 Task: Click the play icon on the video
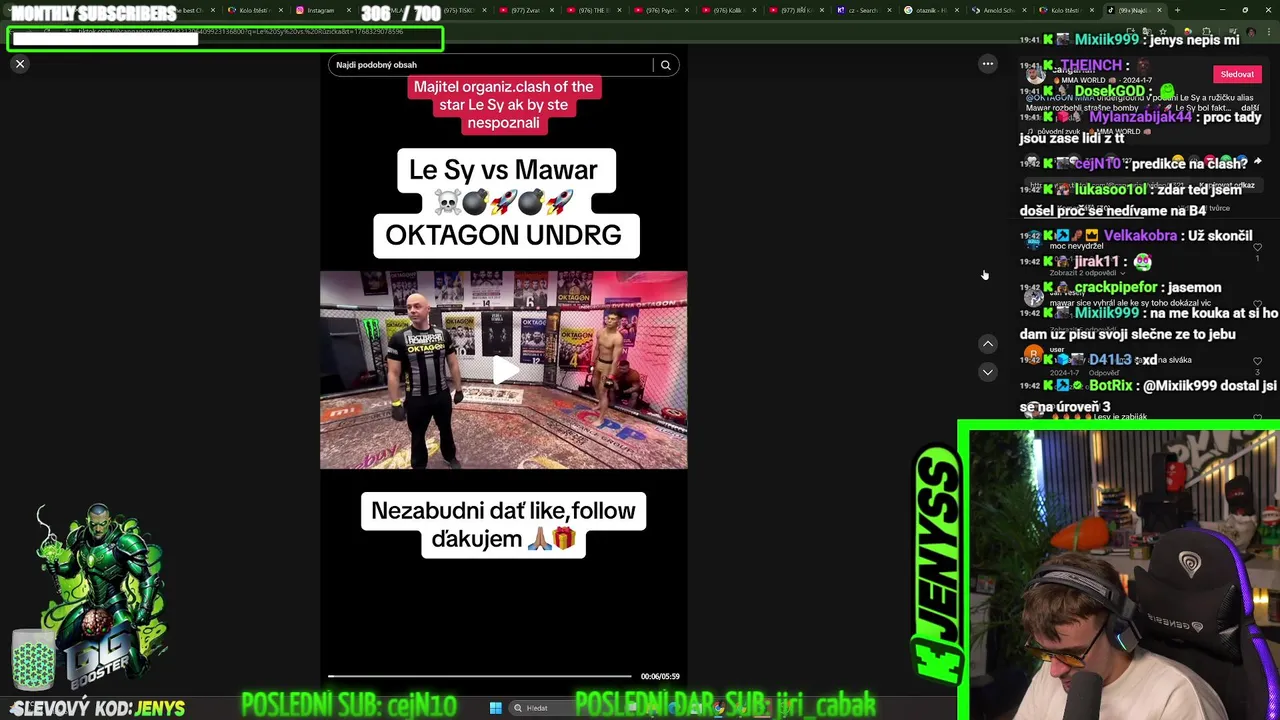coord(504,370)
